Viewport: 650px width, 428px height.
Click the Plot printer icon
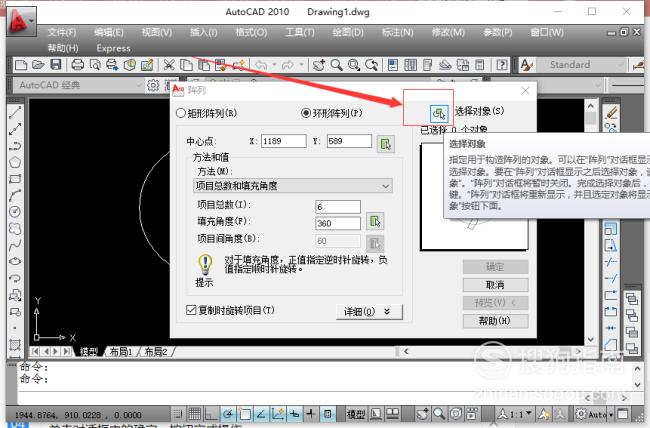[78, 65]
